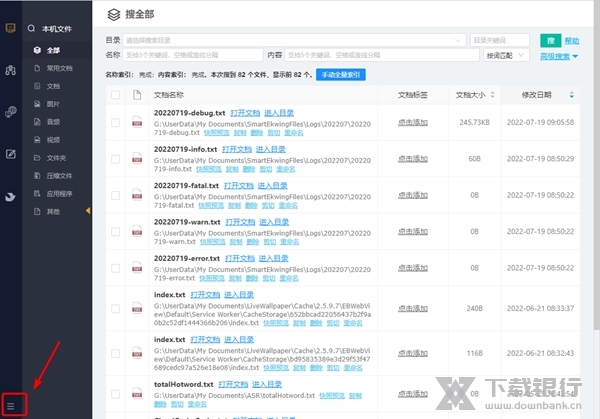Screen dimensions: 600x419
Task: Click 复制 under 20220719-info.txt
Action: point(232,169)
